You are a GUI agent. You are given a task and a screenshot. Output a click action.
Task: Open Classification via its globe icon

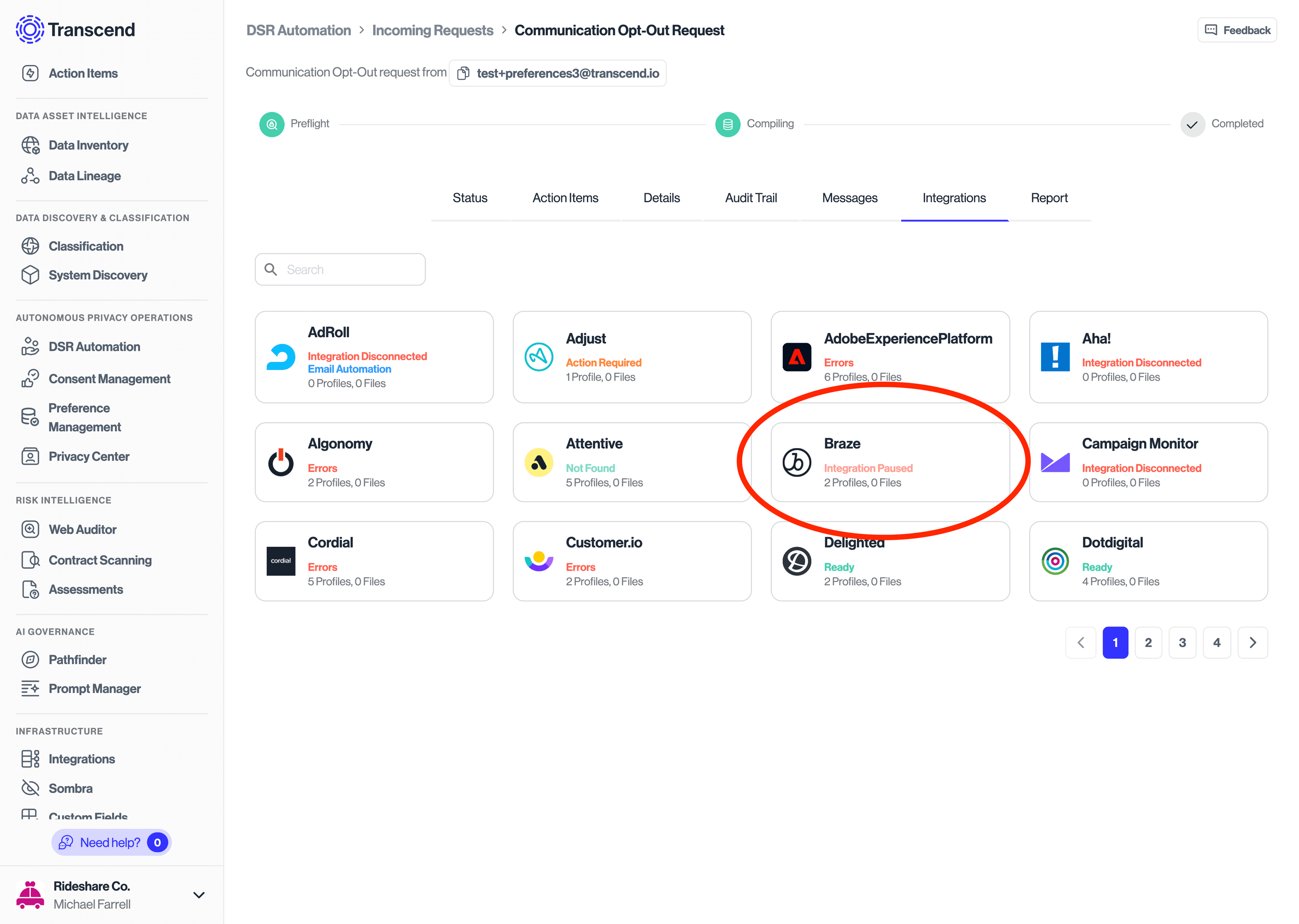pos(30,246)
